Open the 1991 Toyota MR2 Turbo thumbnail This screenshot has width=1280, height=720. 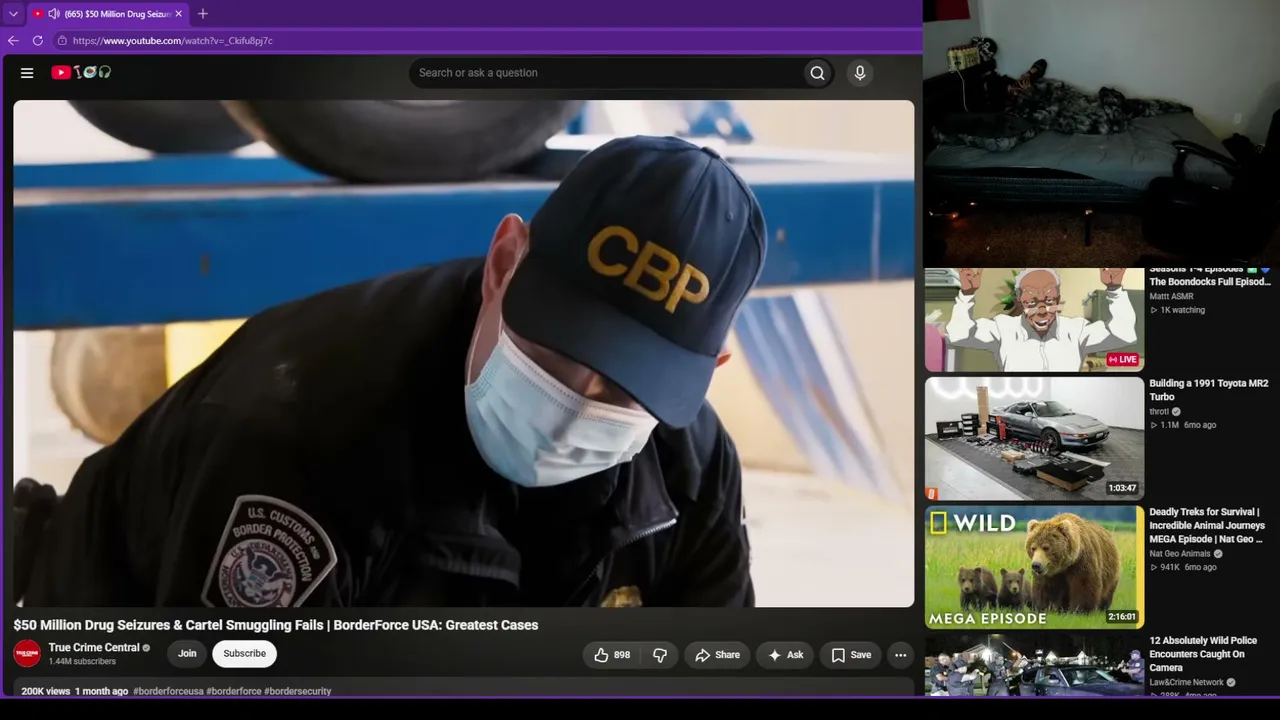[1034, 438]
